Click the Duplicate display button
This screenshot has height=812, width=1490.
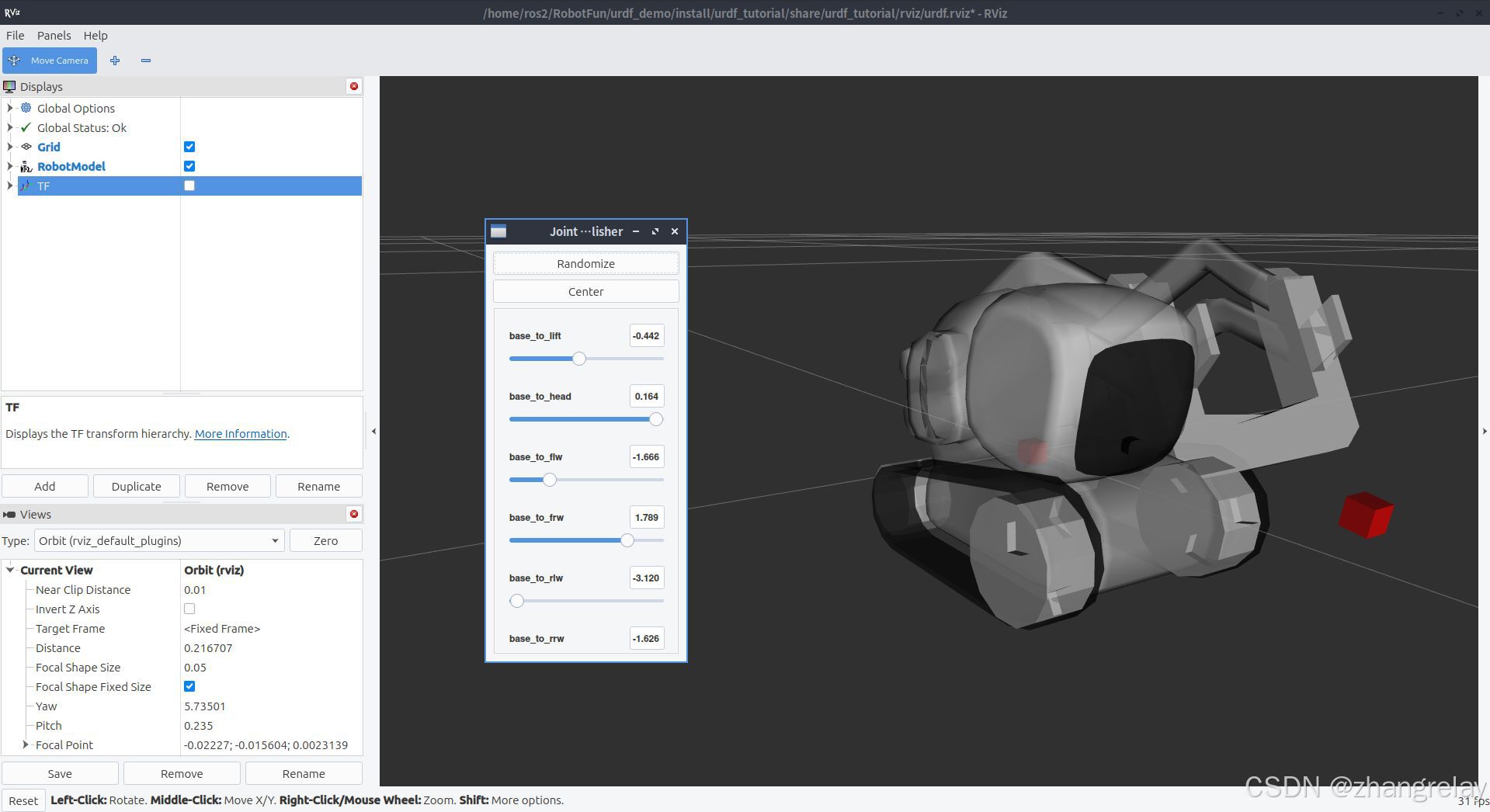coord(137,486)
